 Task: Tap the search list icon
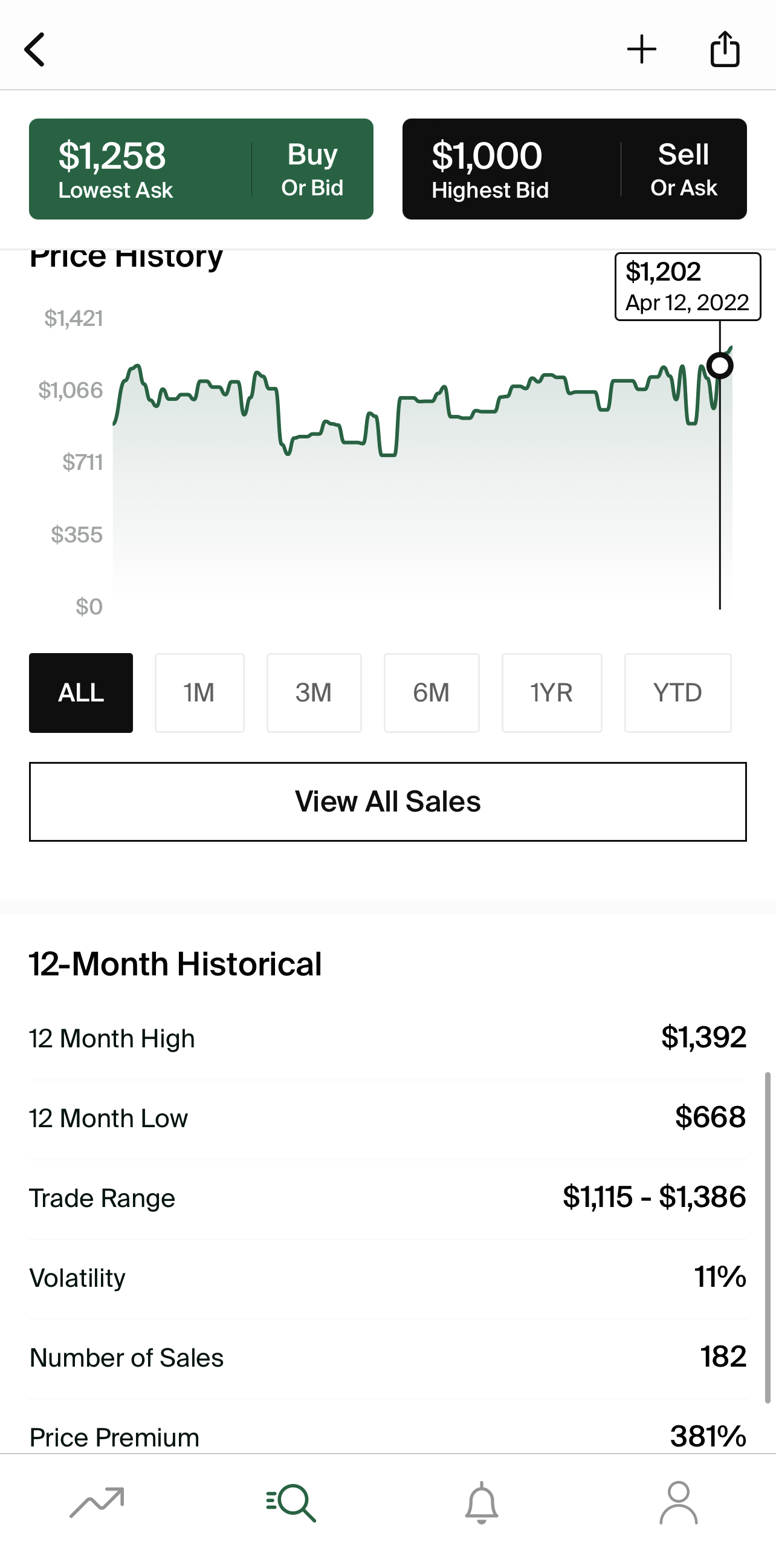click(291, 1502)
